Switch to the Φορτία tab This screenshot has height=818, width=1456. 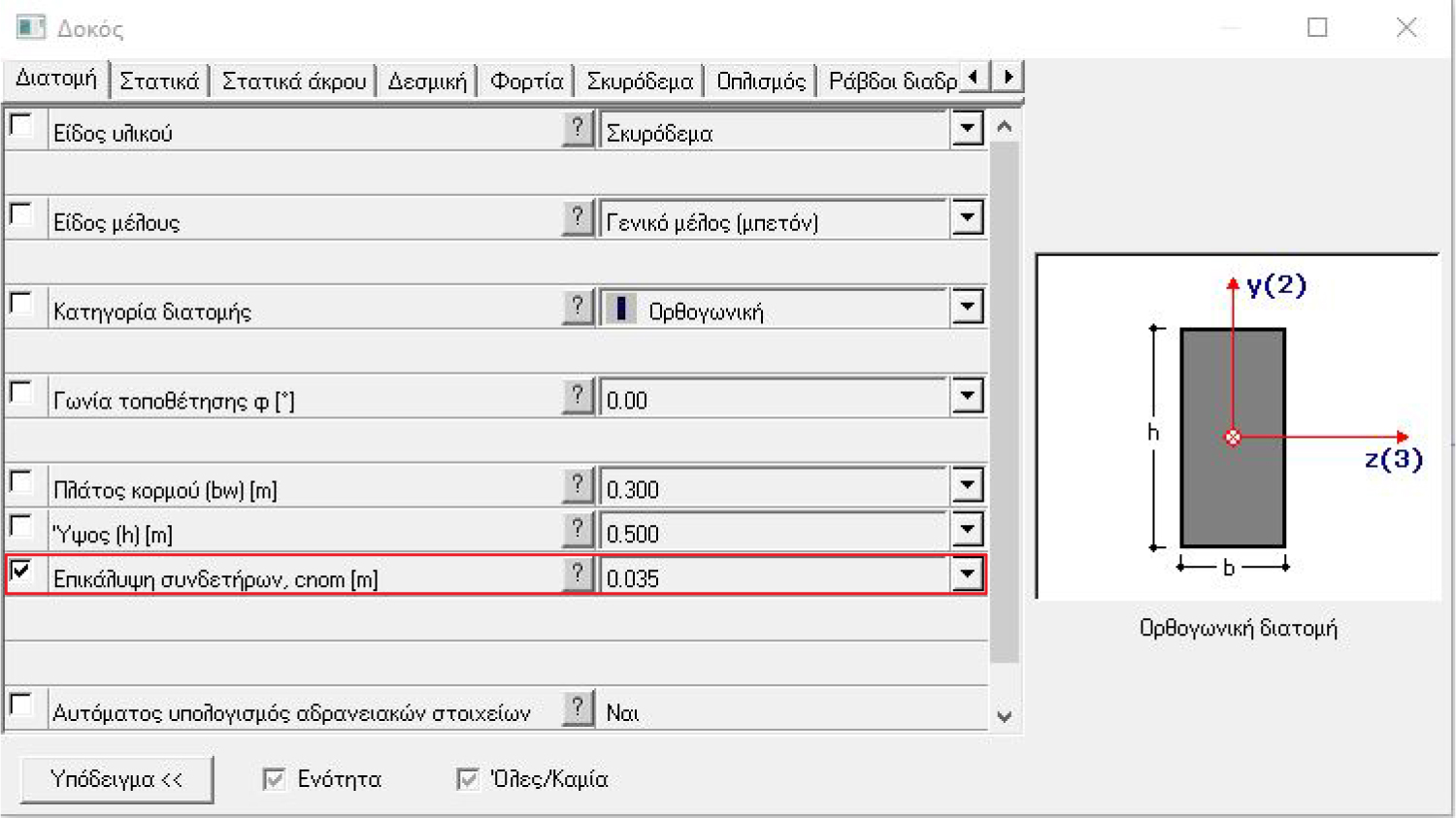point(526,82)
